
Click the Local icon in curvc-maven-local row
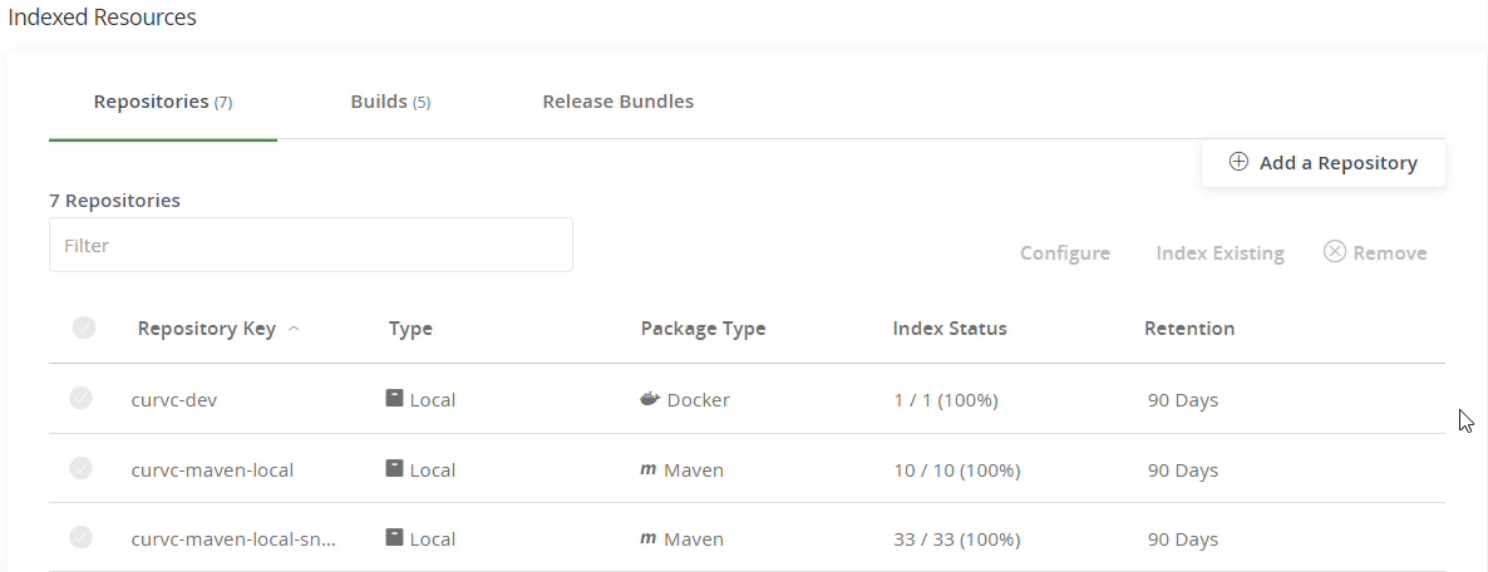coord(395,468)
